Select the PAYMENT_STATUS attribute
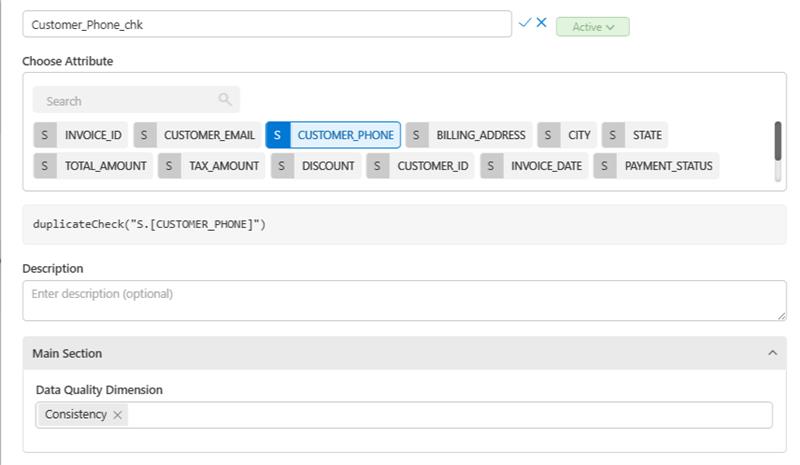The width and height of the screenshot is (800, 465). click(x=656, y=166)
